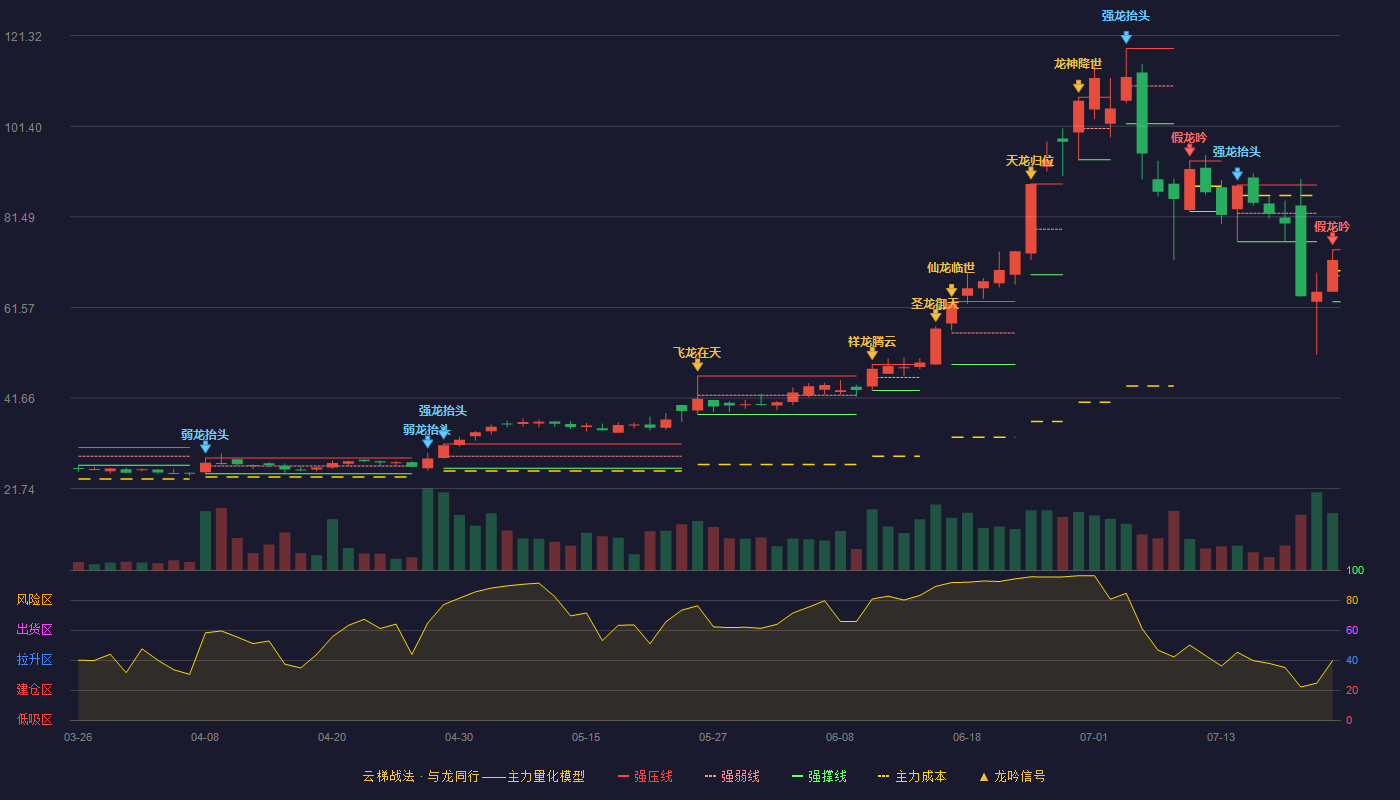Screen dimensions: 1400x800
Task: Click the 03-26 date label
Action: coord(78,737)
